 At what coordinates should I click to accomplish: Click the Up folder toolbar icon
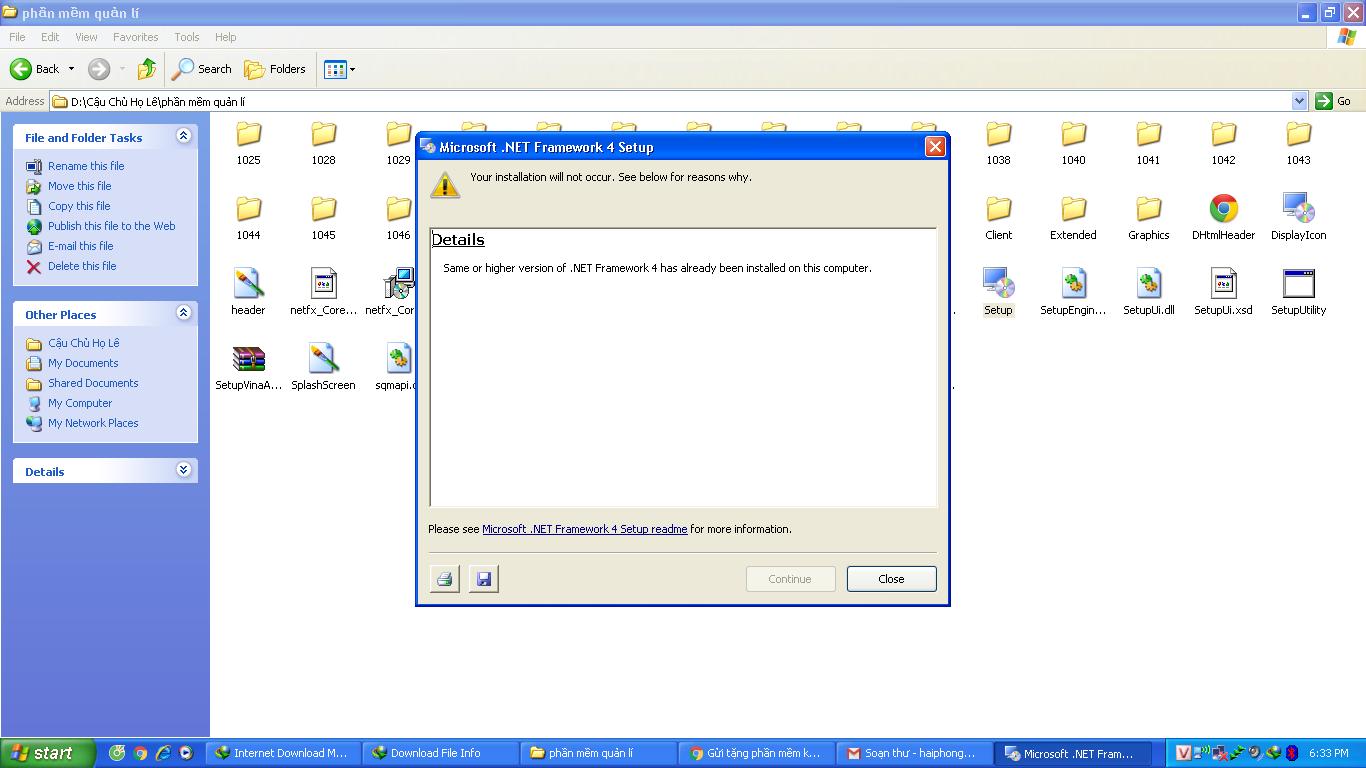(147, 69)
